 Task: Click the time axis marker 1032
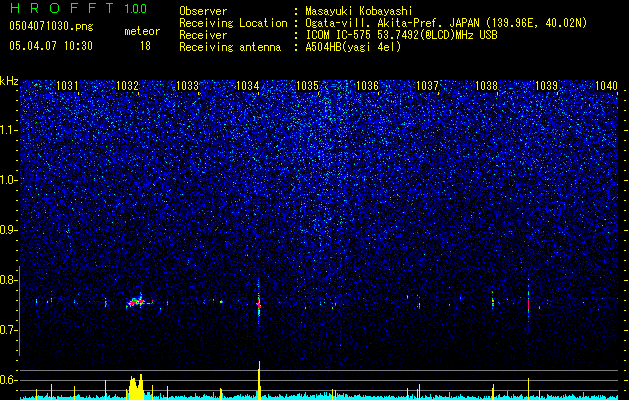pos(127,85)
